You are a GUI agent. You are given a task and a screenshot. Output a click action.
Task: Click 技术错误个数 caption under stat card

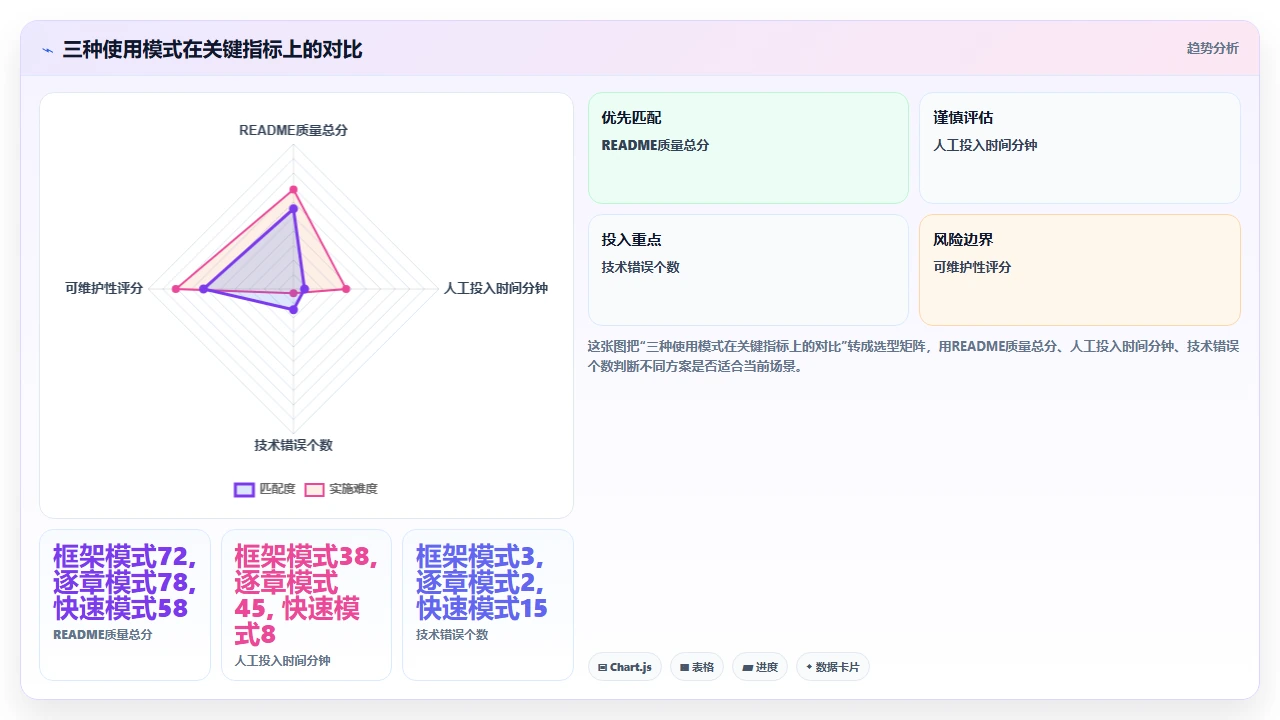click(x=452, y=635)
